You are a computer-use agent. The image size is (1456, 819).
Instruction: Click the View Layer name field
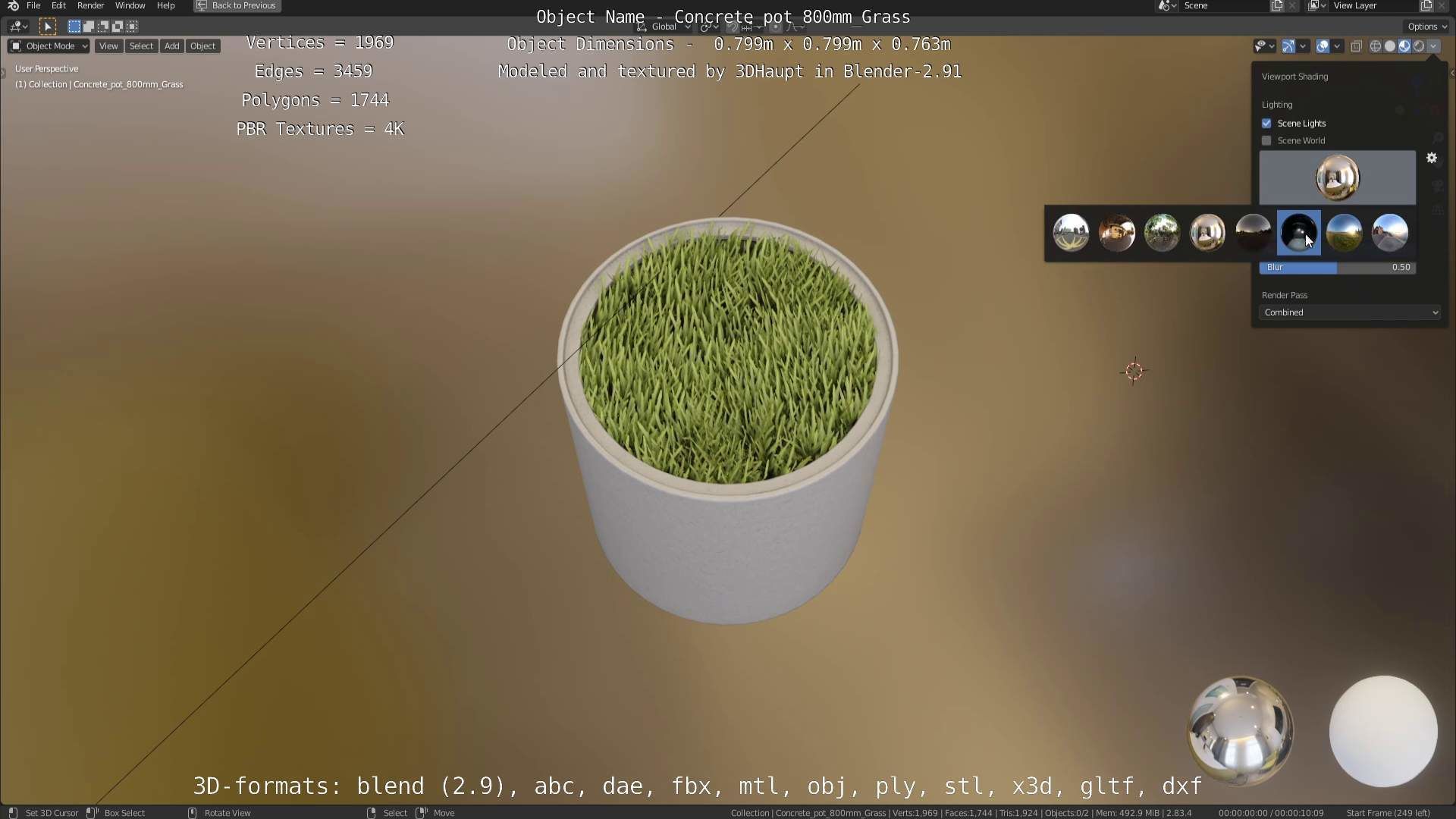tap(1373, 5)
